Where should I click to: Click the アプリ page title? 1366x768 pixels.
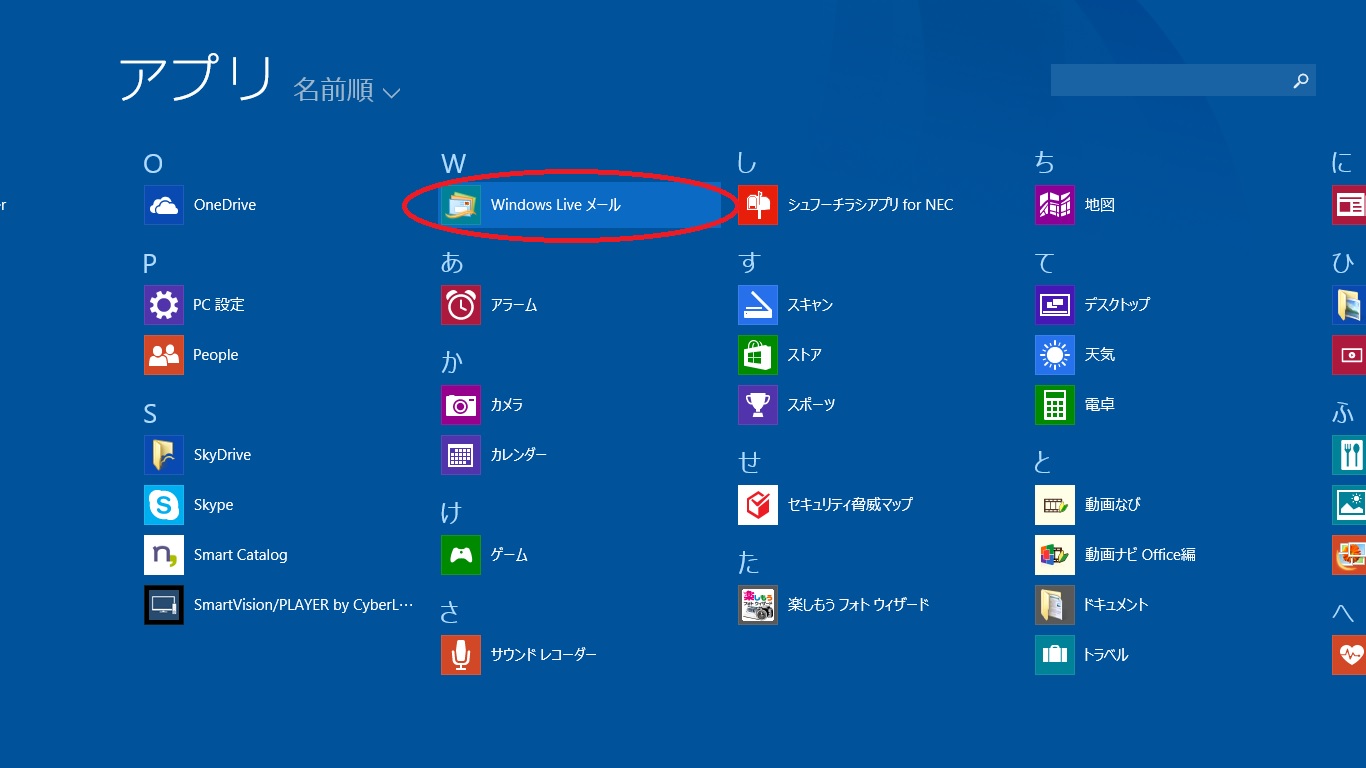click(196, 79)
